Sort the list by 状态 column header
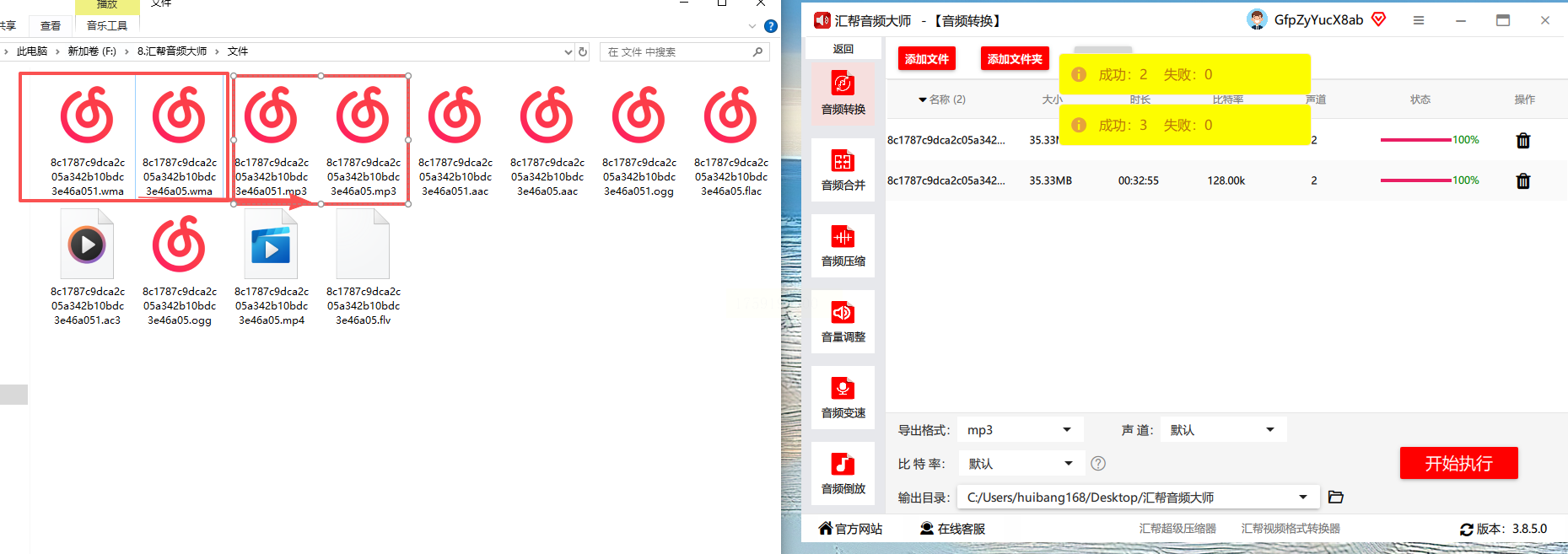The width and height of the screenshot is (1568, 554). coord(1420,100)
